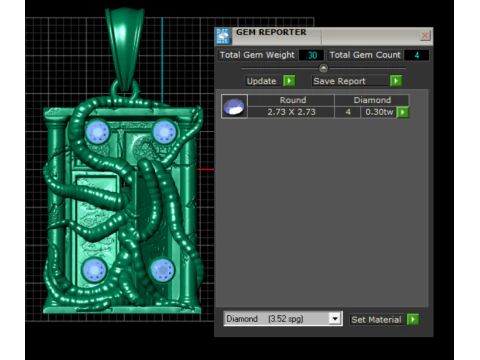Click the '2.73 X 2.73' size cell
The image size is (480, 360).
point(291,112)
